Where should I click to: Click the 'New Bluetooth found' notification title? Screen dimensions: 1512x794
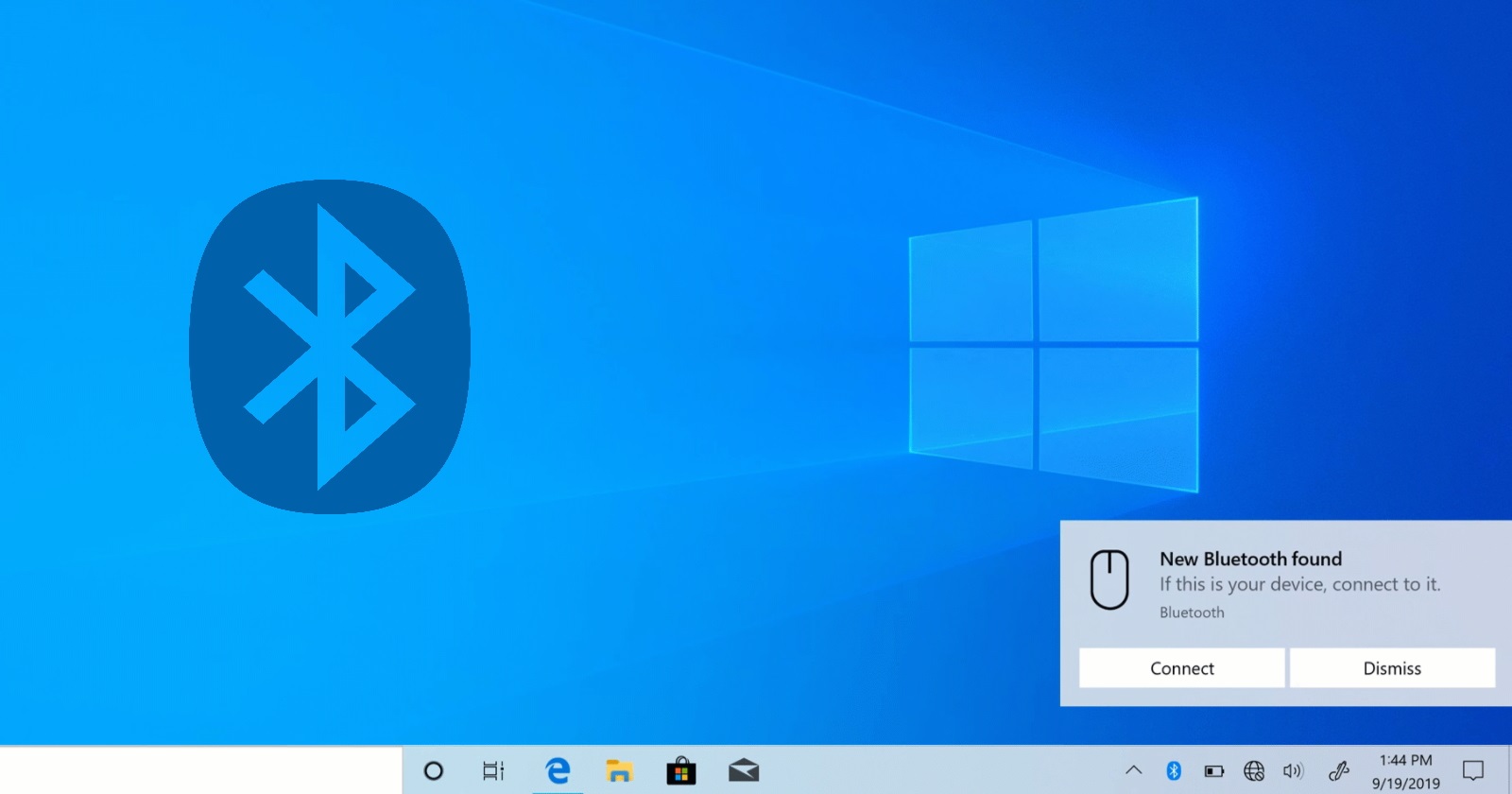tap(1250, 559)
